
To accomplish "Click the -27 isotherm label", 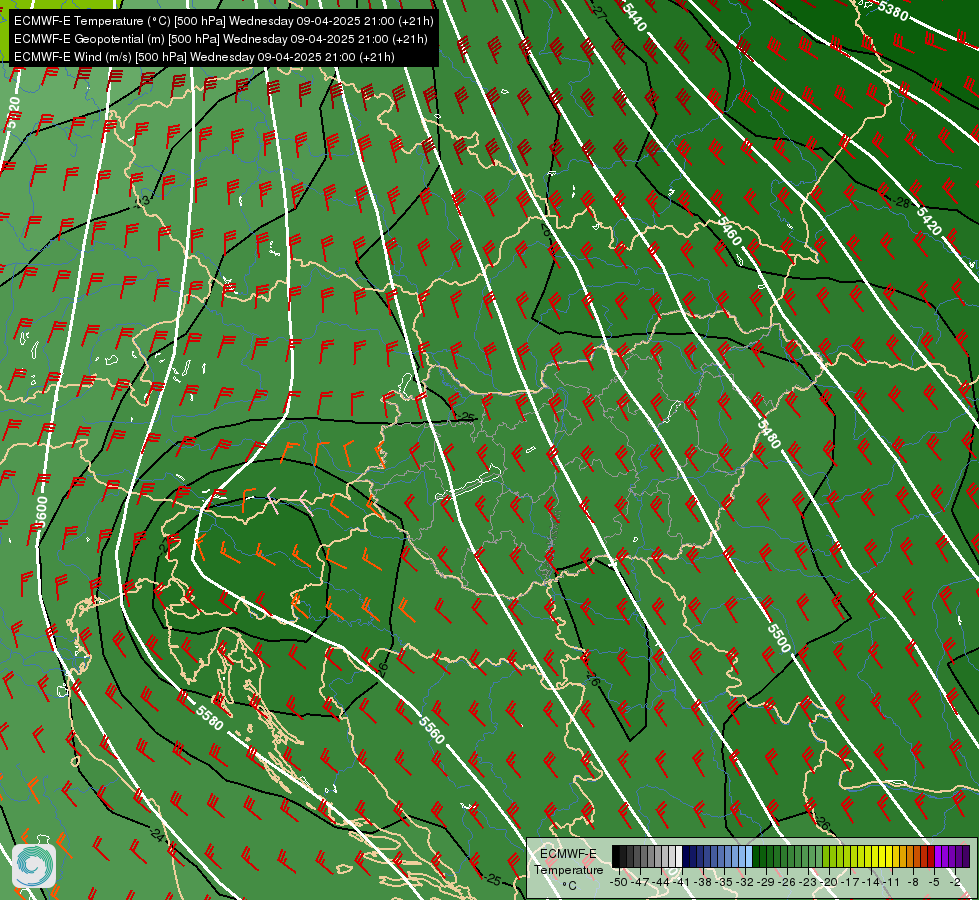I will (x=599, y=12).
